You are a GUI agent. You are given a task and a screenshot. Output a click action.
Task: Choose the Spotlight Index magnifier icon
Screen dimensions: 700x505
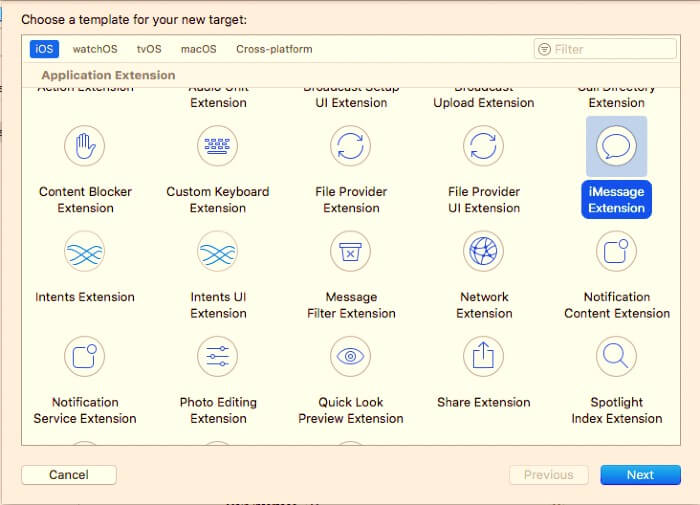[617, 357]
